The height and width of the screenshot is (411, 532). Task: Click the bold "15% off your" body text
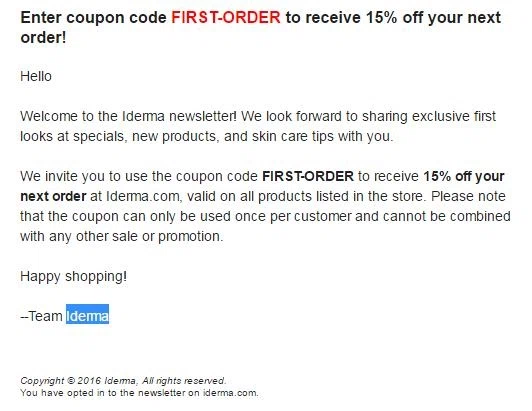[x=464, y=176]
